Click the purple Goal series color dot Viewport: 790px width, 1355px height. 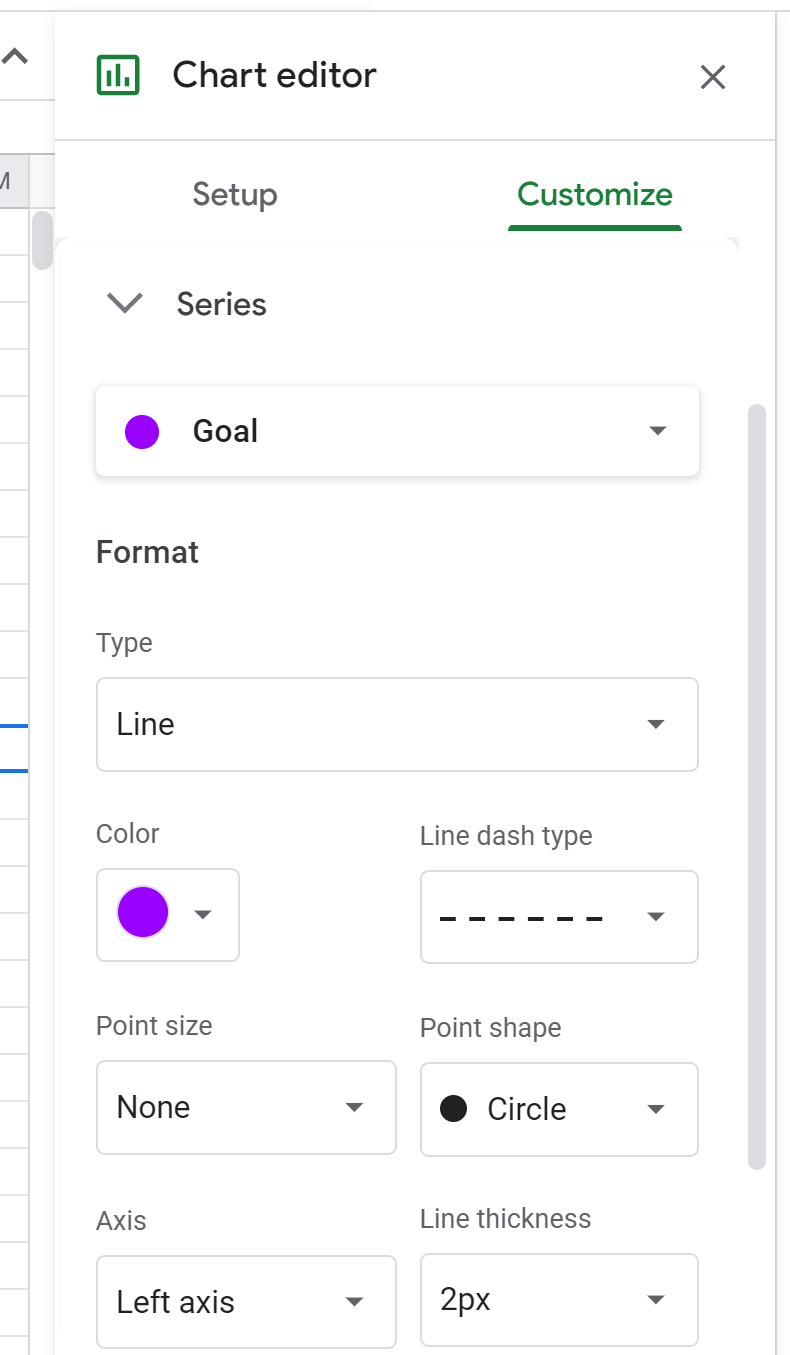(x=141, y=431)
